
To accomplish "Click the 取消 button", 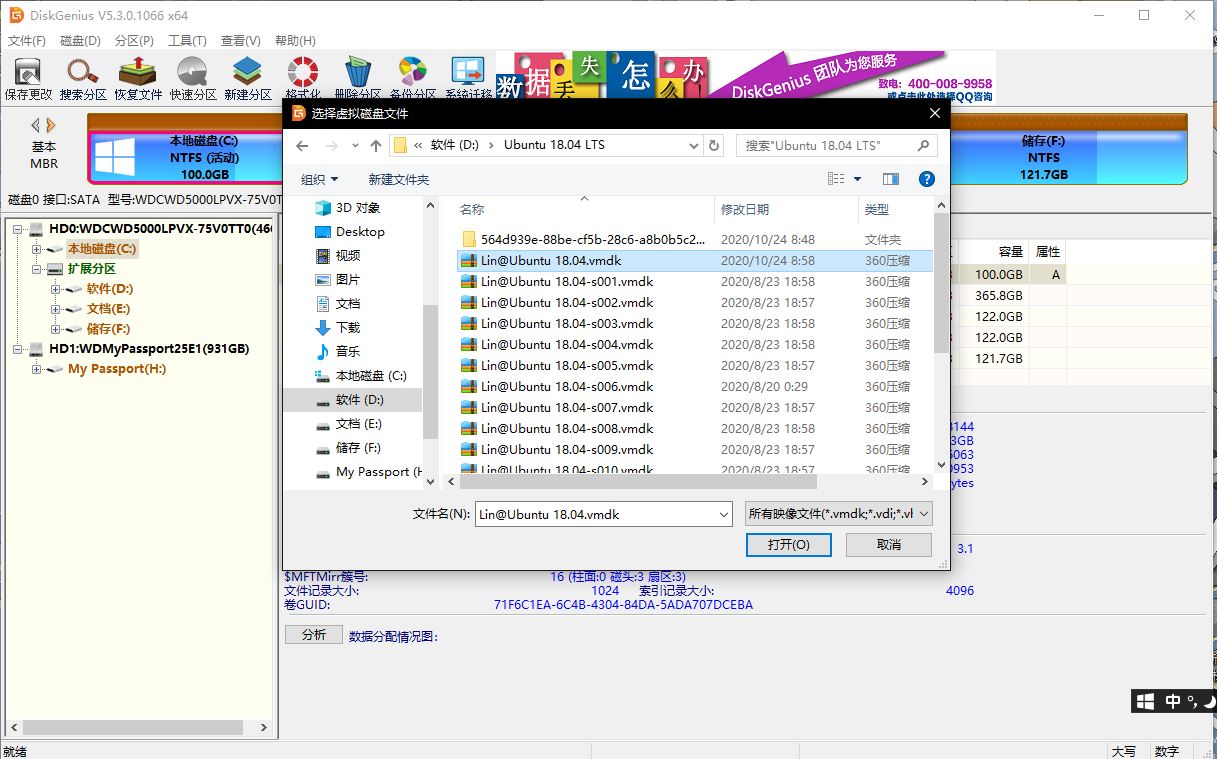I will coord(889,545).
